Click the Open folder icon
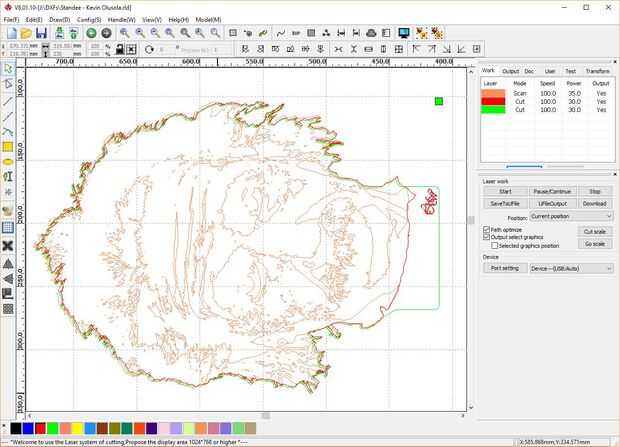The image size is (620, 447). [x=26, y=33]
